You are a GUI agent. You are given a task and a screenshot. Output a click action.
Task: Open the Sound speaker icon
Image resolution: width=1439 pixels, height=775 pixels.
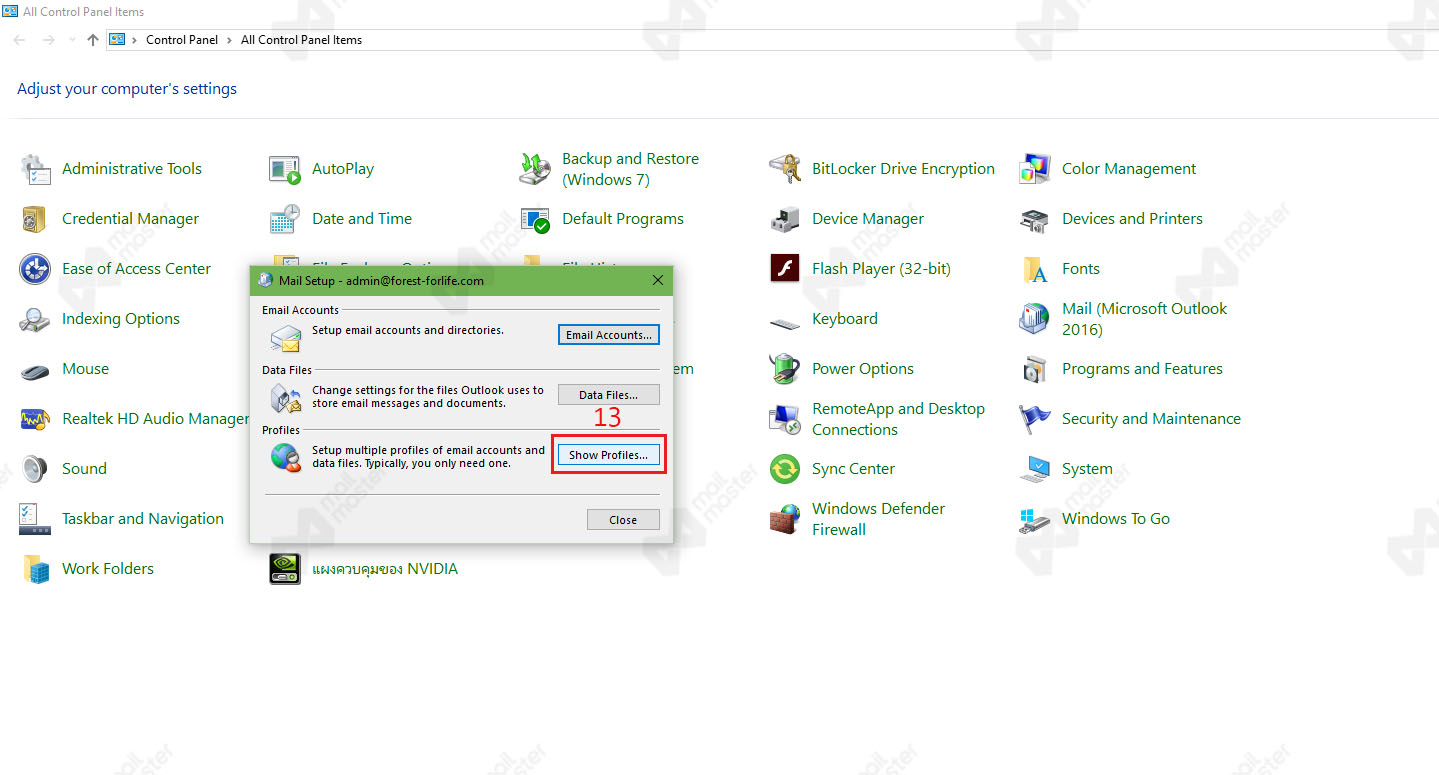pyautogui.click(x=36, y=469)
